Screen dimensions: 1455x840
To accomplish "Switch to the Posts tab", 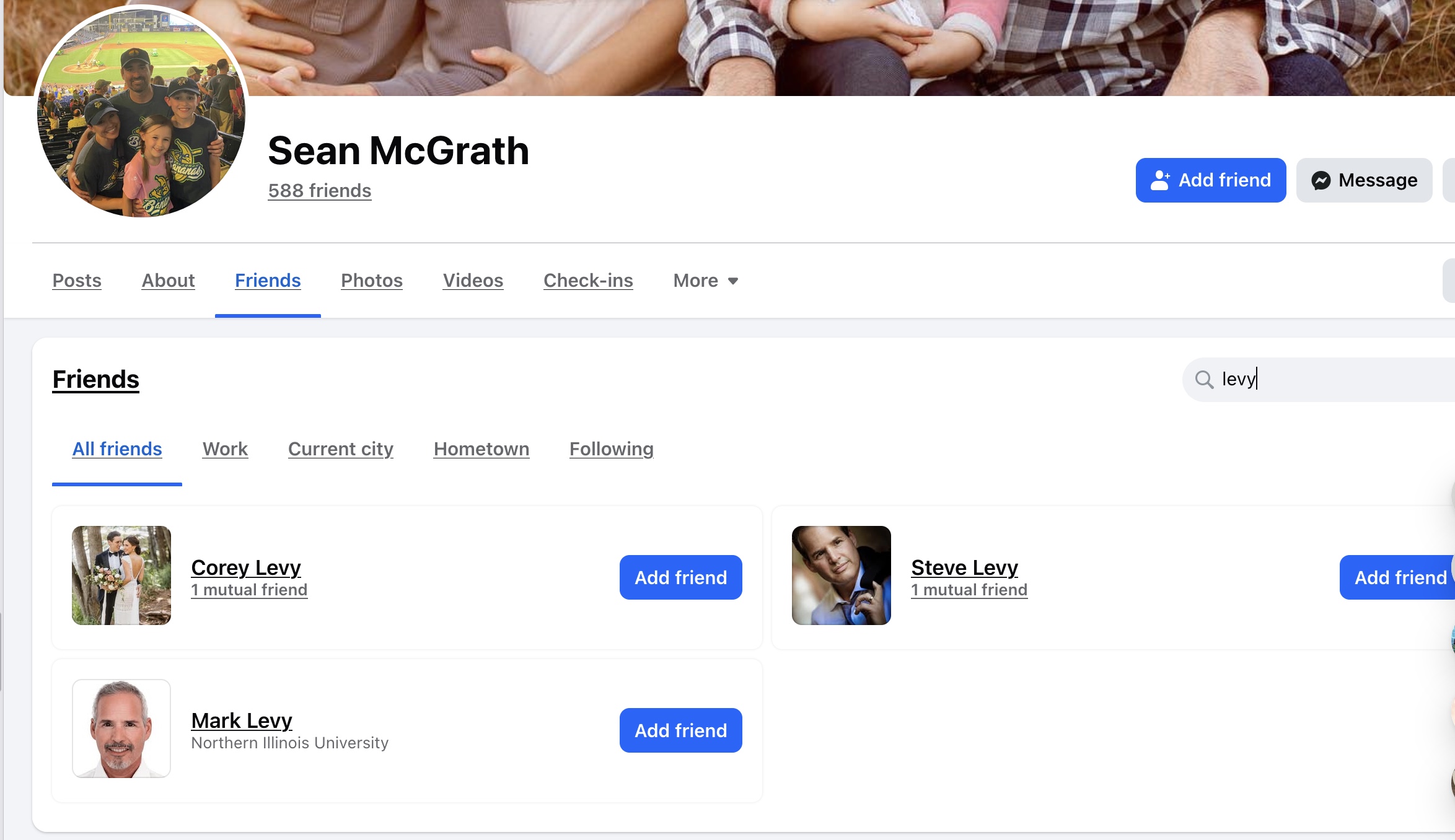I will [77, 281].
